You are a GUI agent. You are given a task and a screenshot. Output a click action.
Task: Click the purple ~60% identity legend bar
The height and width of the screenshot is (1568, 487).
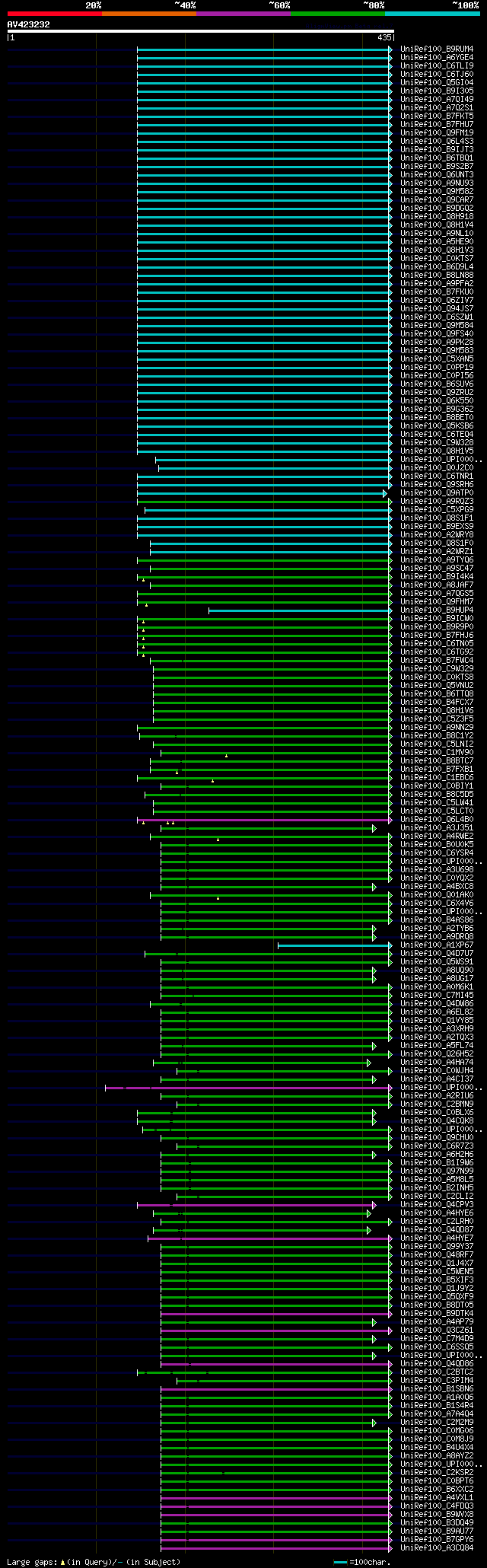(x=243, y=13)
